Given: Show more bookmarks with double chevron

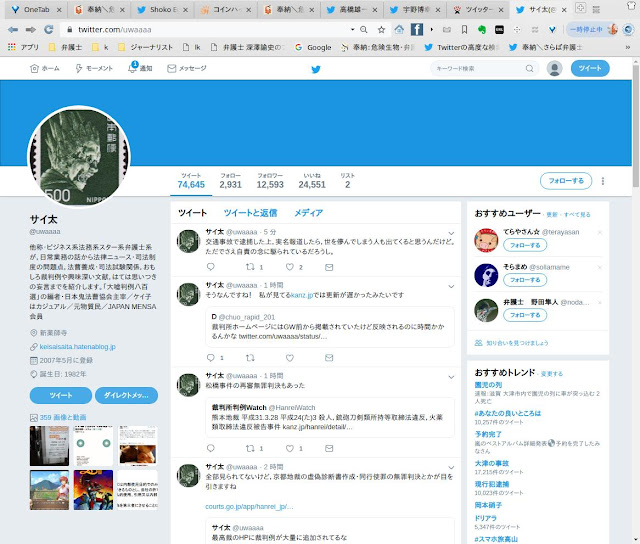Looking at the screenshot, I should coord(628,47).
